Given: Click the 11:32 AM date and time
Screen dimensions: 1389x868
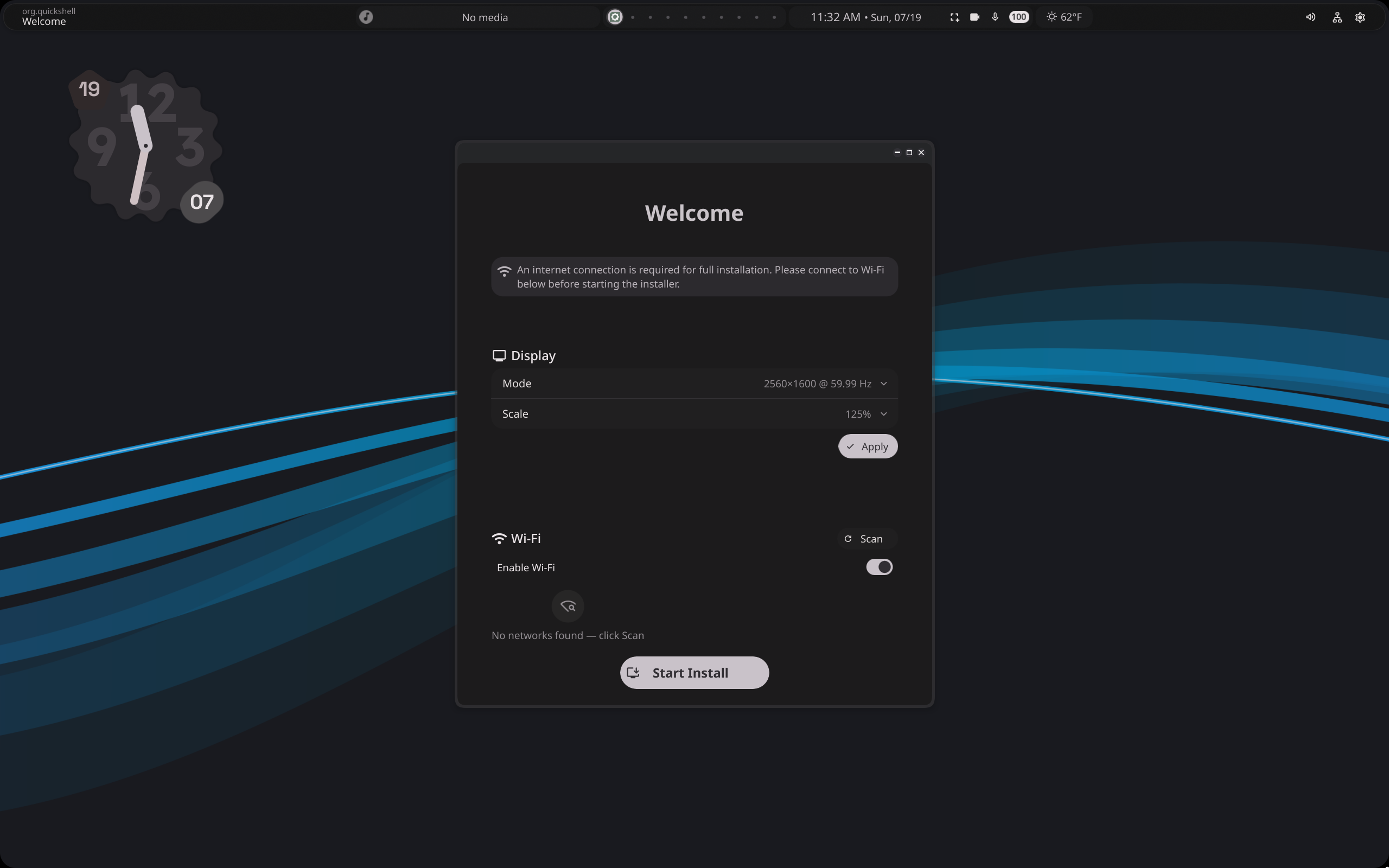Looking at the screenshot, I should click(865, 17).
